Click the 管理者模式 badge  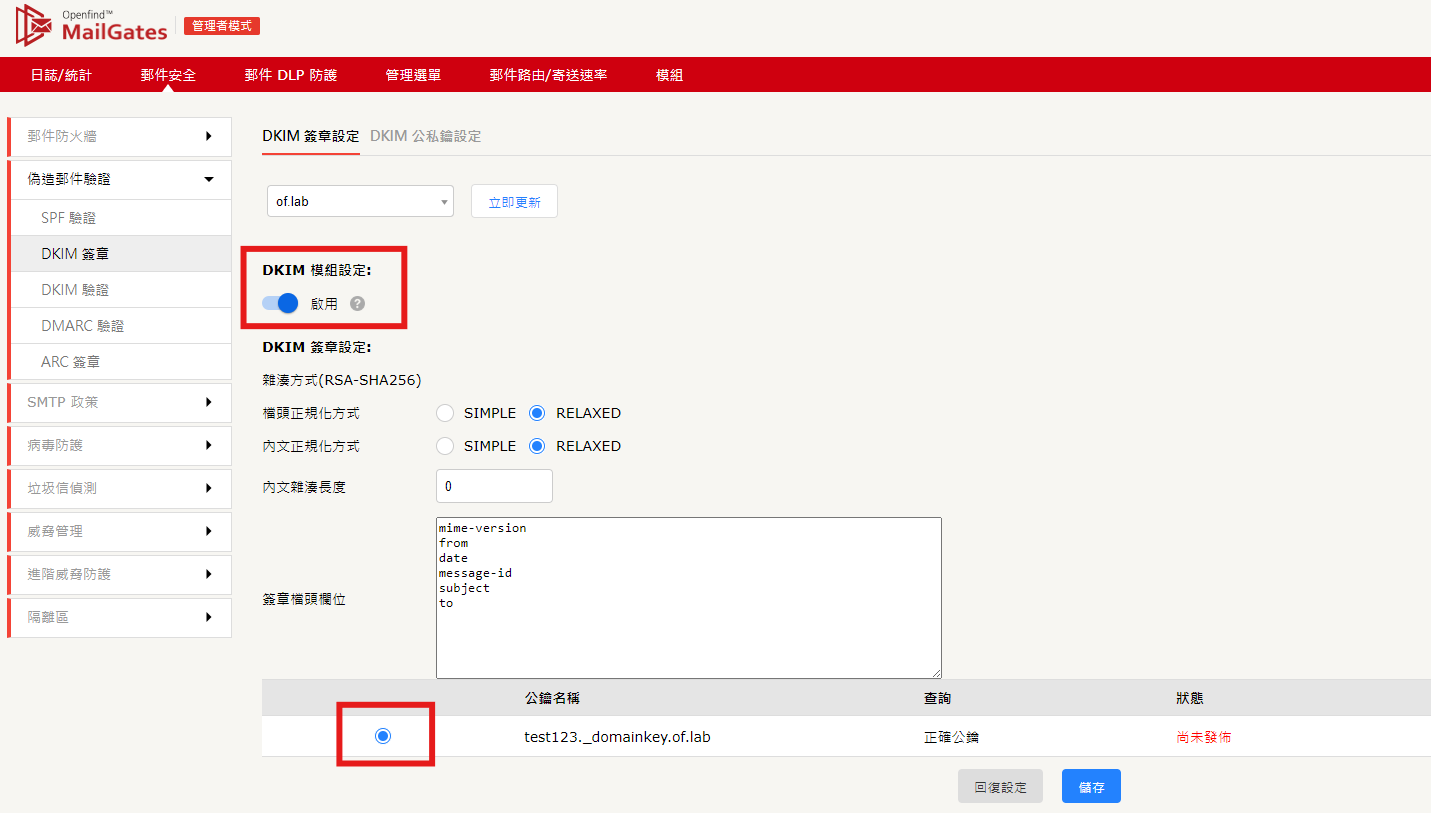[221, 26]
